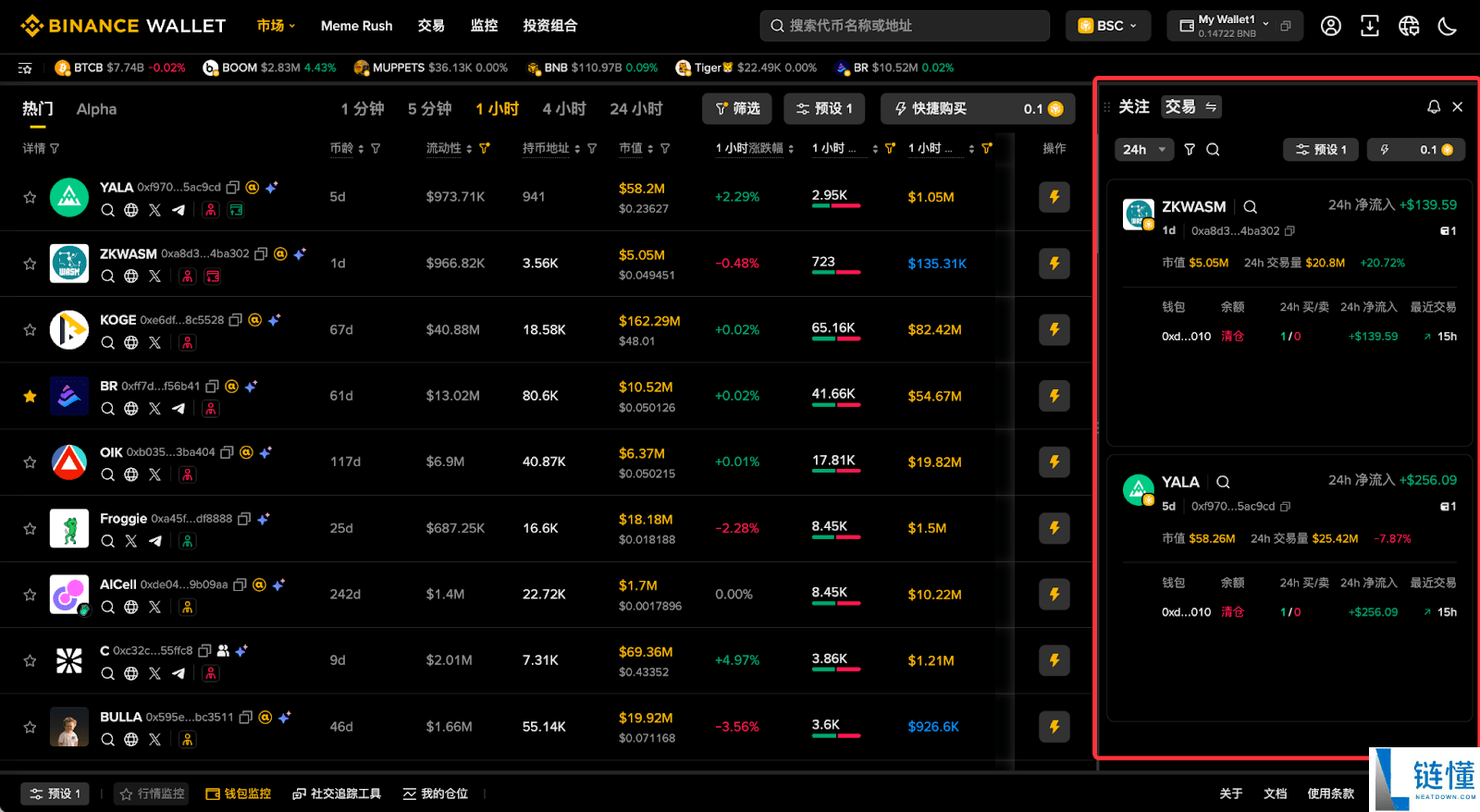Image resolution: width=1480 pixels, height=812 pixels.
Task: Open the language globe icon
Action: tap(1409, 26)
